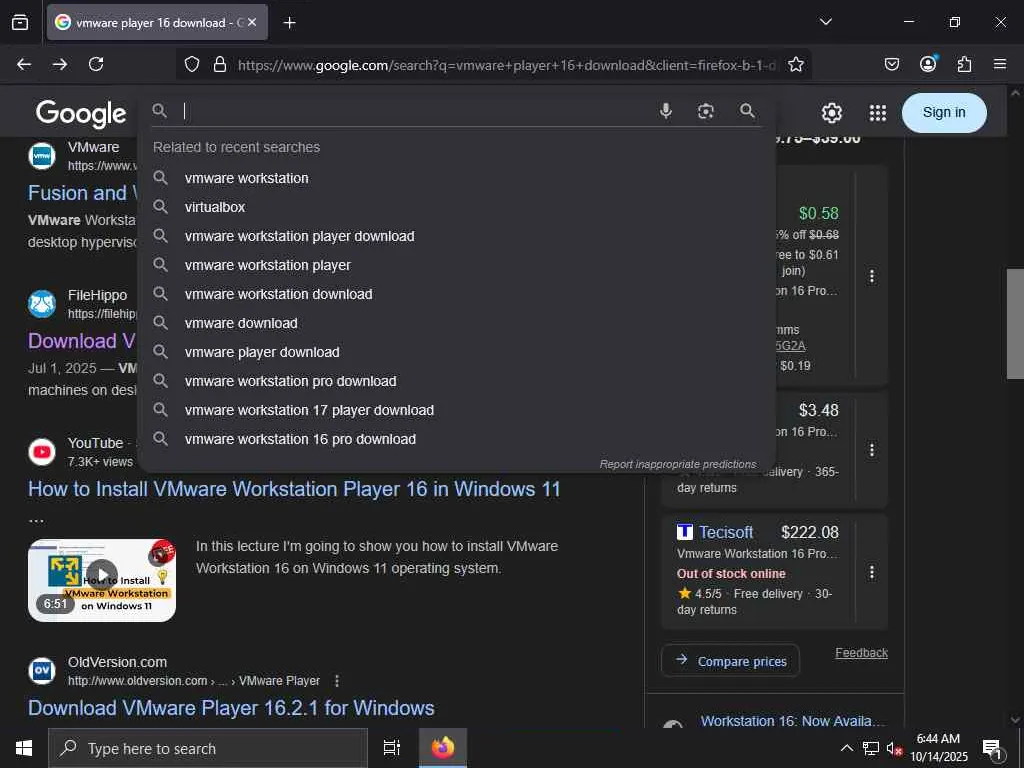Open the Google apps grid

(x=878, y=113)
